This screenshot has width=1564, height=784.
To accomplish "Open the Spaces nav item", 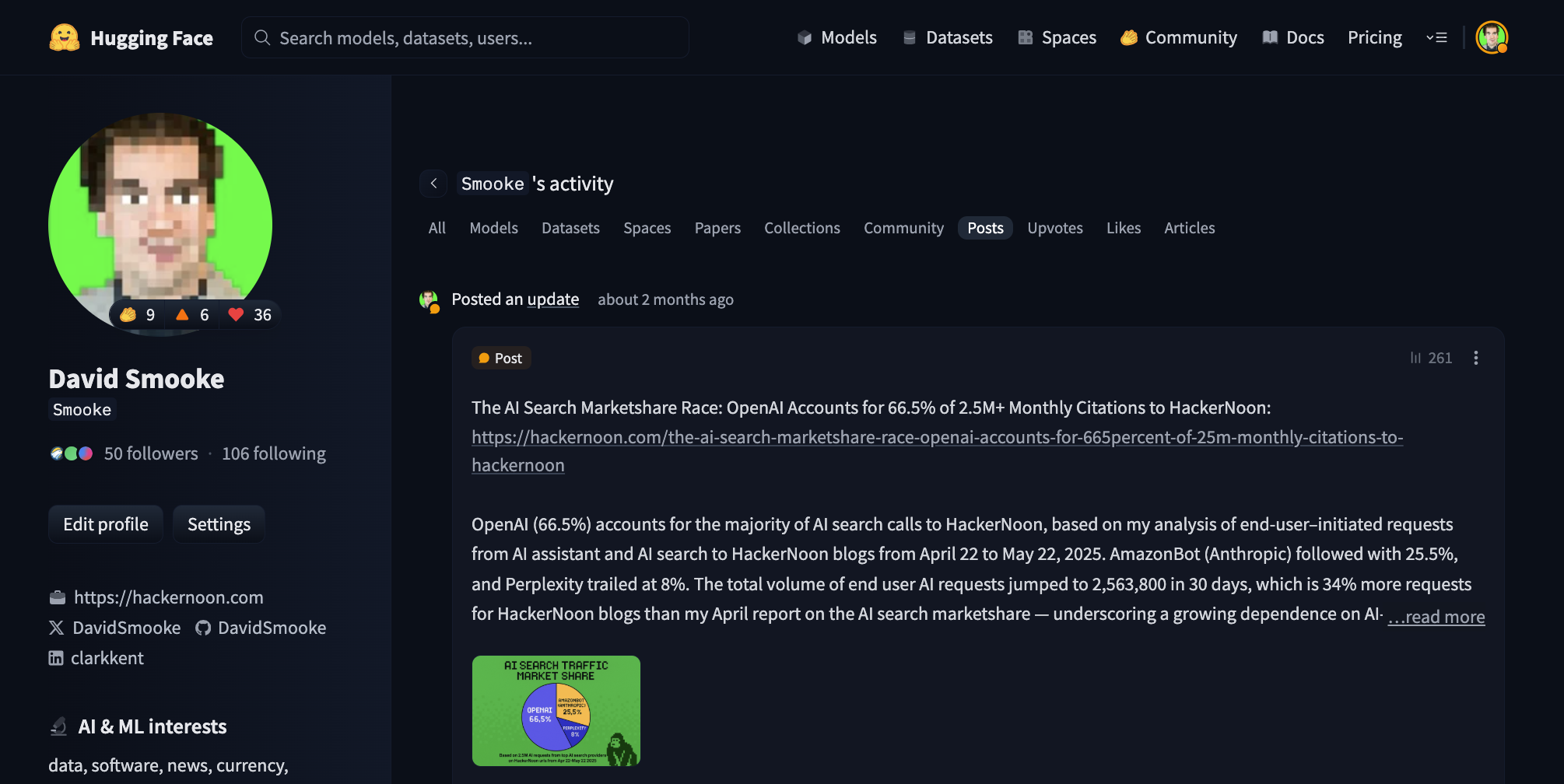I will tap(1057, 37).
